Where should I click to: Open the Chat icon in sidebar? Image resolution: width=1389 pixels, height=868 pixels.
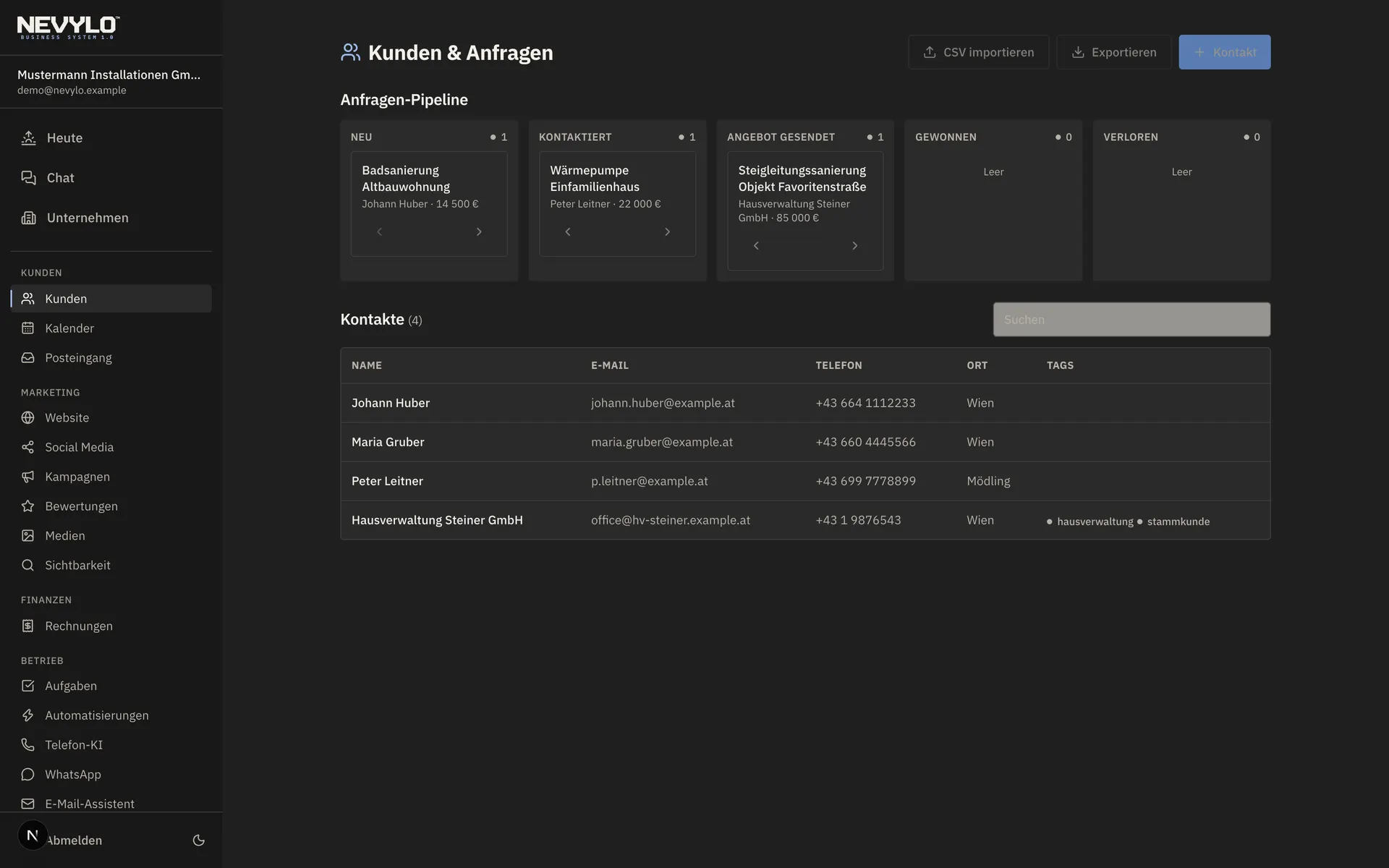pyautogui.click(x=28, y=177)
